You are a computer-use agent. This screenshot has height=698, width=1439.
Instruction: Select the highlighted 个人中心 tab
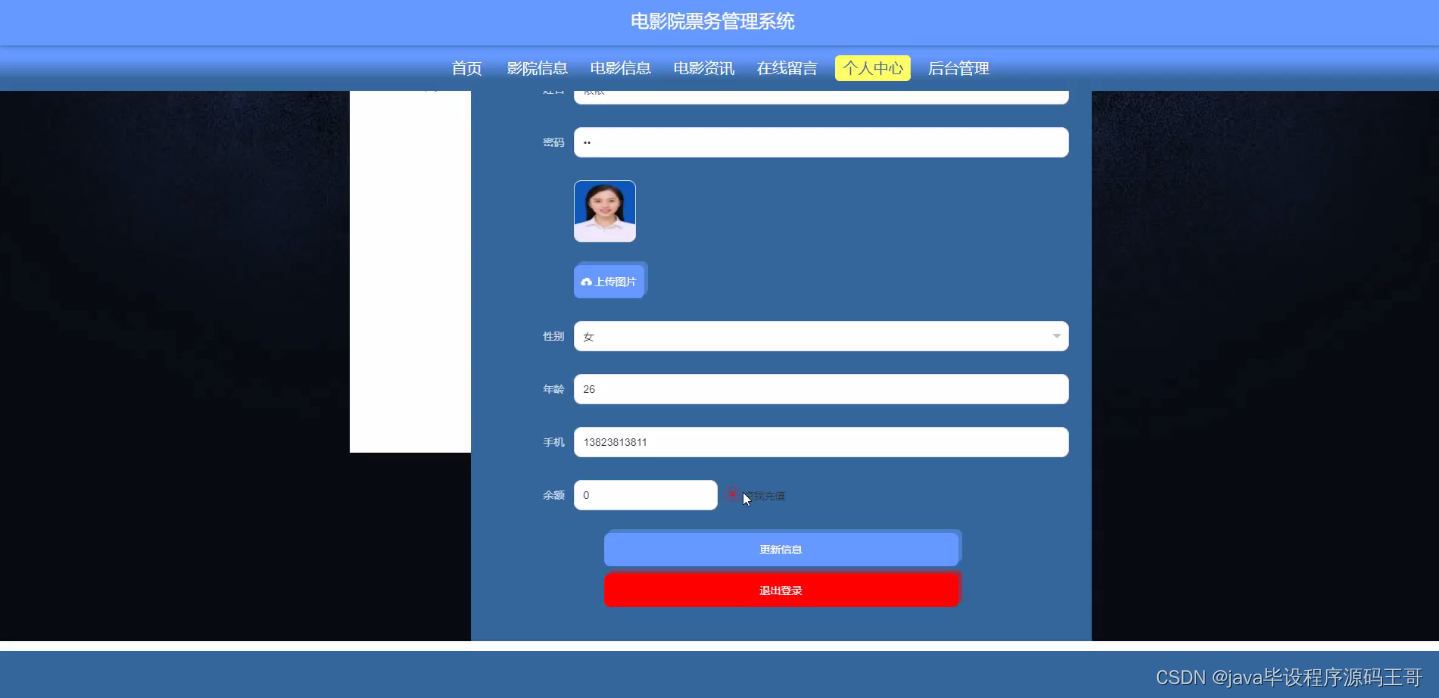[x=873, y=68]
